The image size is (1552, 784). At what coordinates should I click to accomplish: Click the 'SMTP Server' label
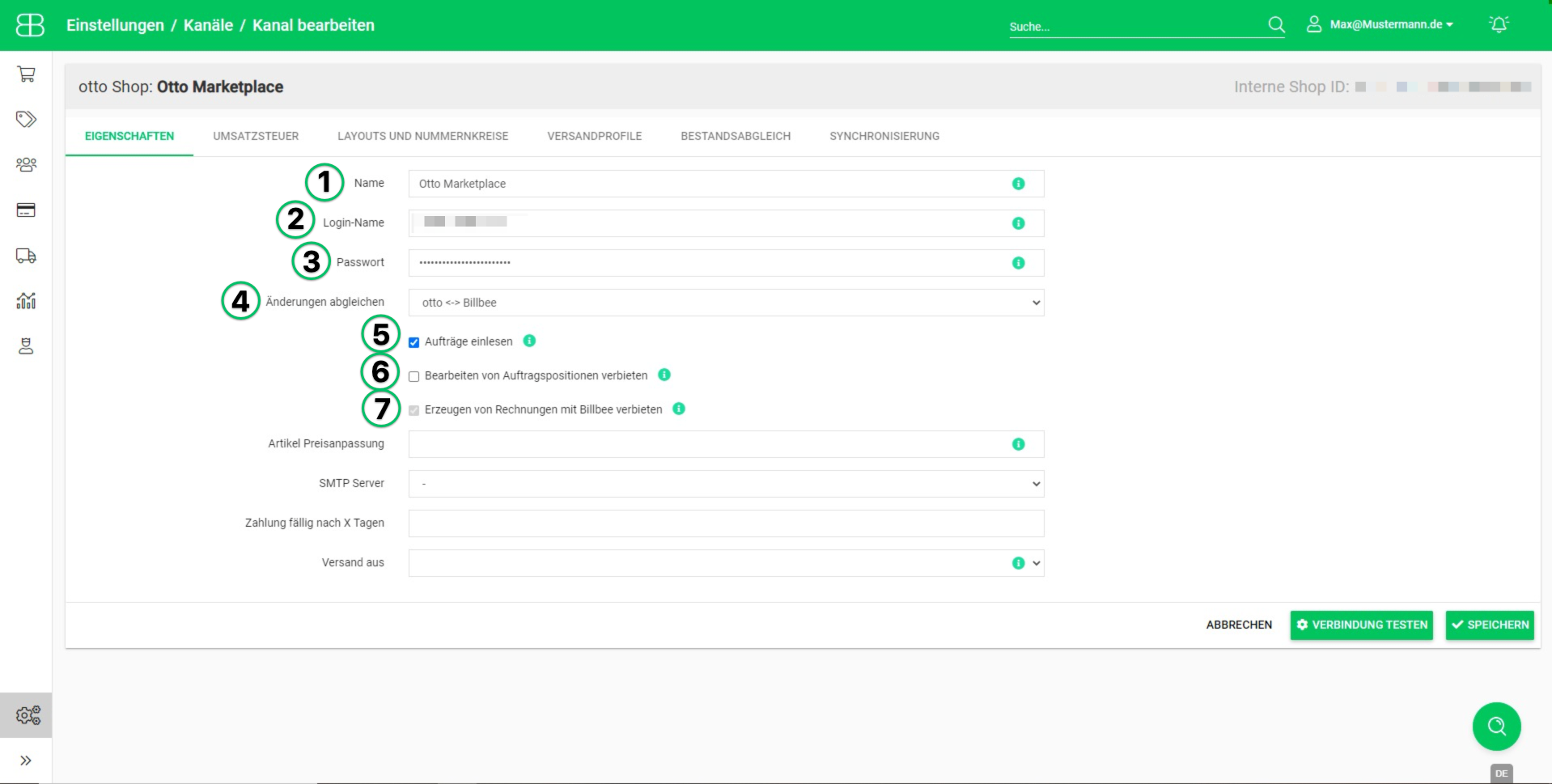click(x=351, y=483)
